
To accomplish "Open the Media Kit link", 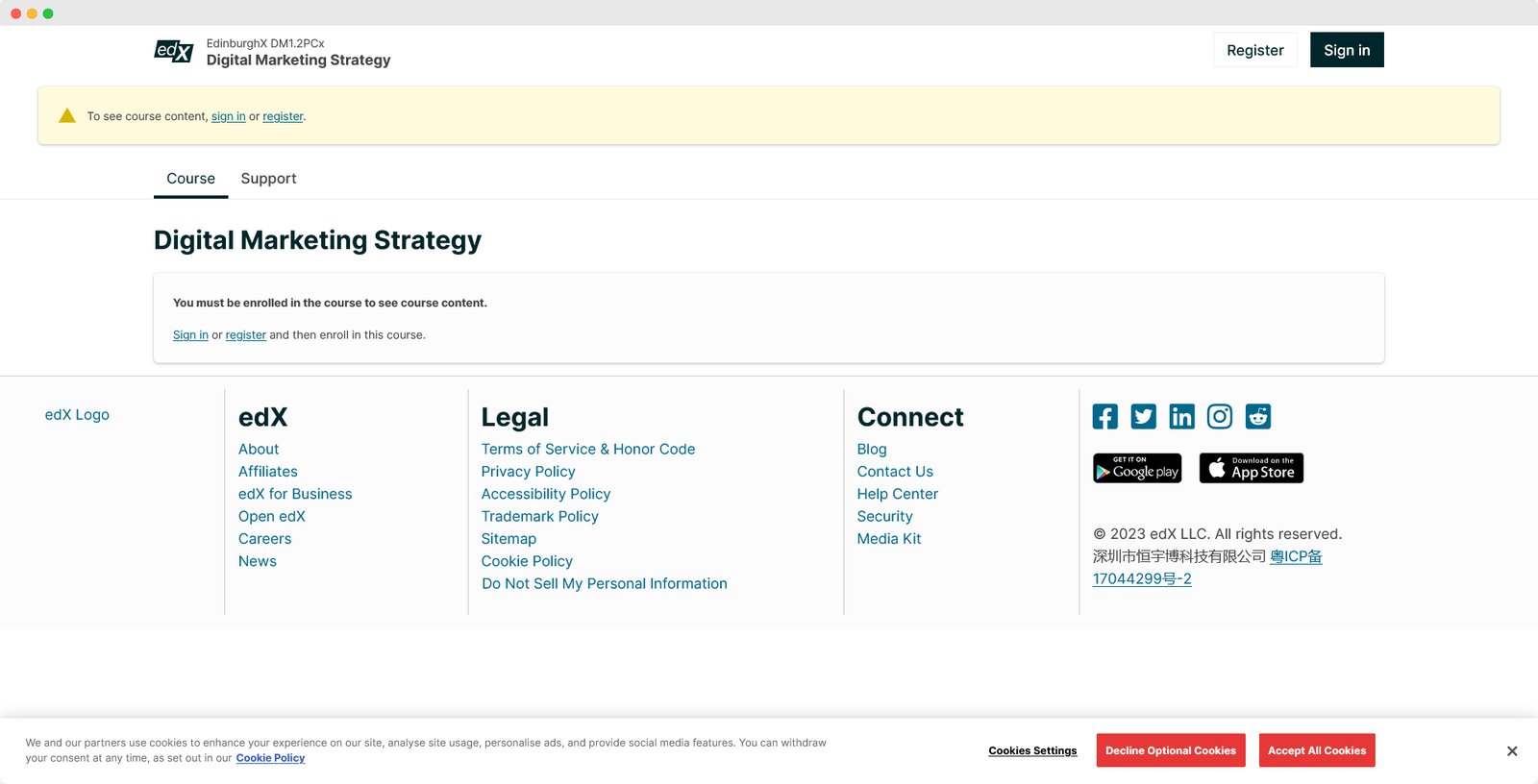I will click(x=889, y=539).
